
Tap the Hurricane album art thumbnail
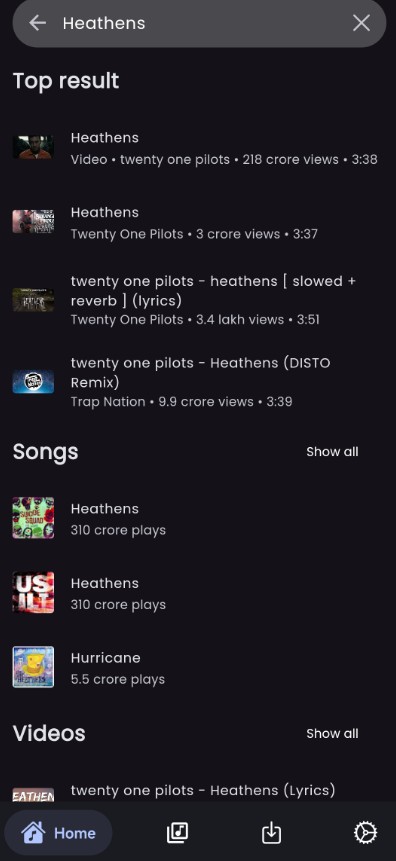coord(34,667)
